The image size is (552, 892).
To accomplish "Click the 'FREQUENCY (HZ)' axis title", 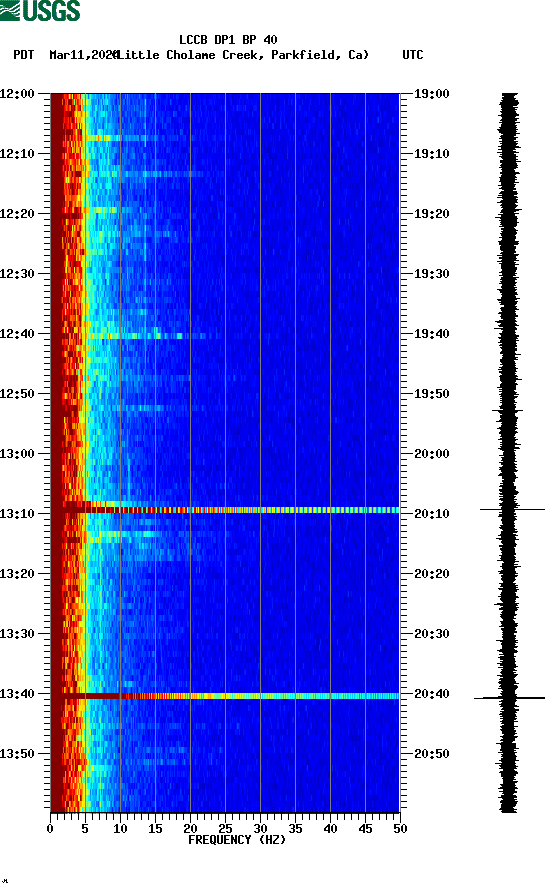I will [x=237, y=840].
